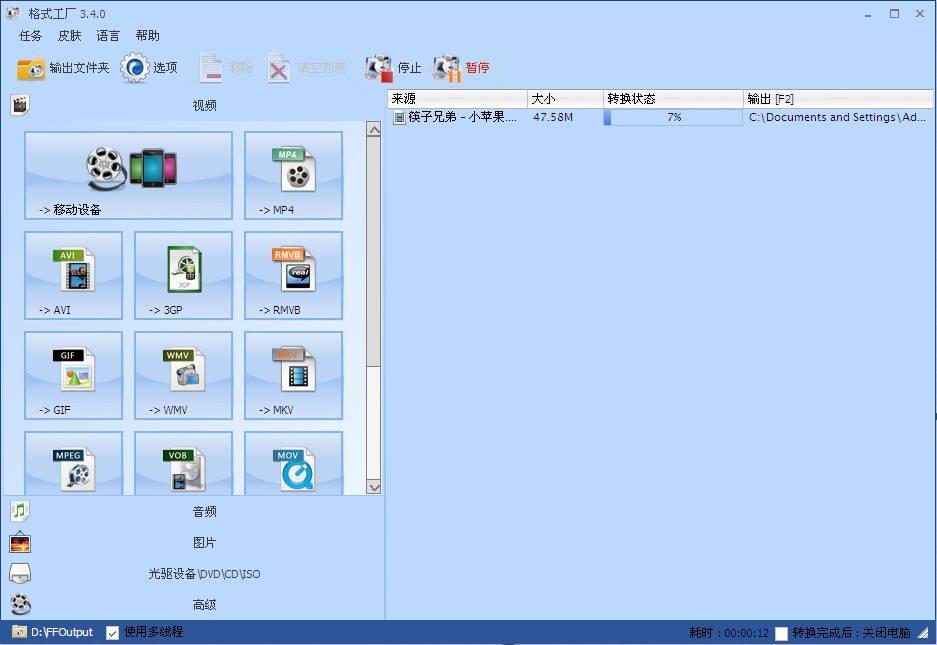Choose the AVI conversion format icon
This screenshot has width=937, height=645.
click(x=74, y=274)
